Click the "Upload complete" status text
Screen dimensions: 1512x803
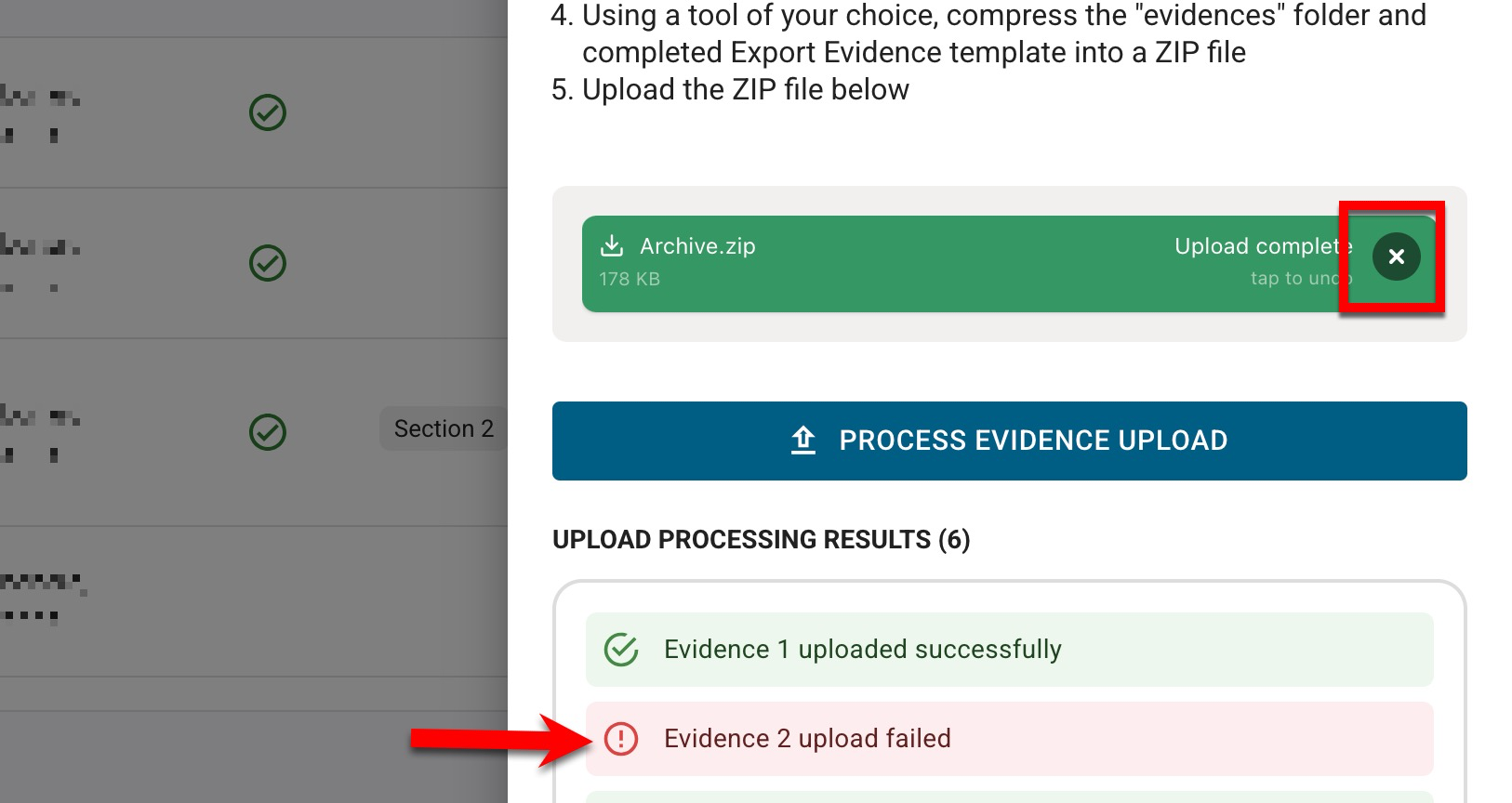point(1261,246)
